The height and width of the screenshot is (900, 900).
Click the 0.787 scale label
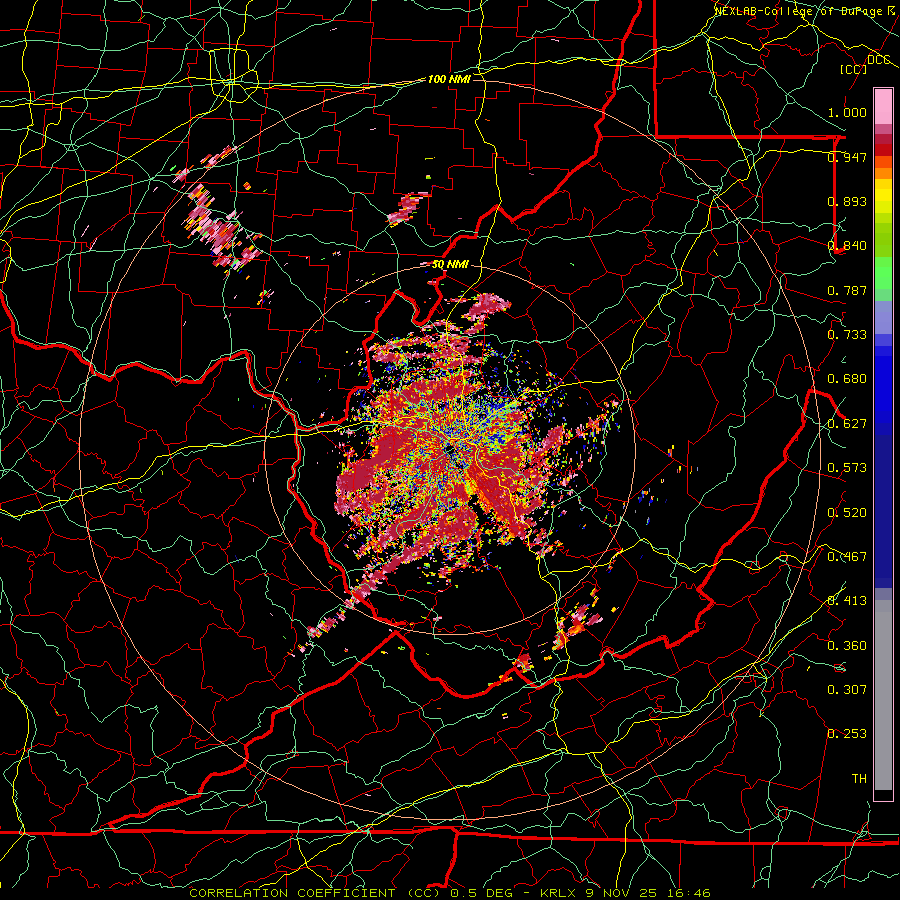(x=847, y=290)
